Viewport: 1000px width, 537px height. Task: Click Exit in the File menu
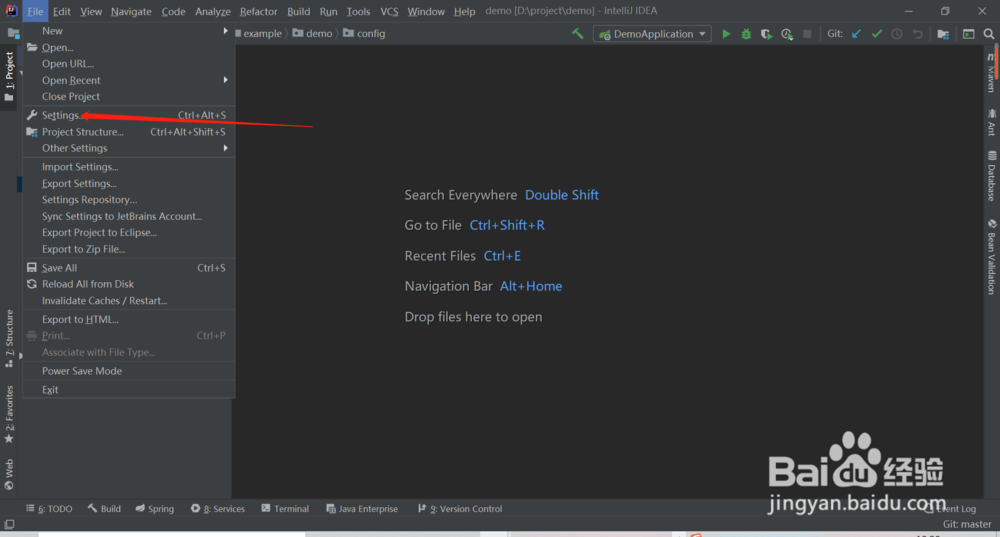pyautogui.click(x=129, y=390)
